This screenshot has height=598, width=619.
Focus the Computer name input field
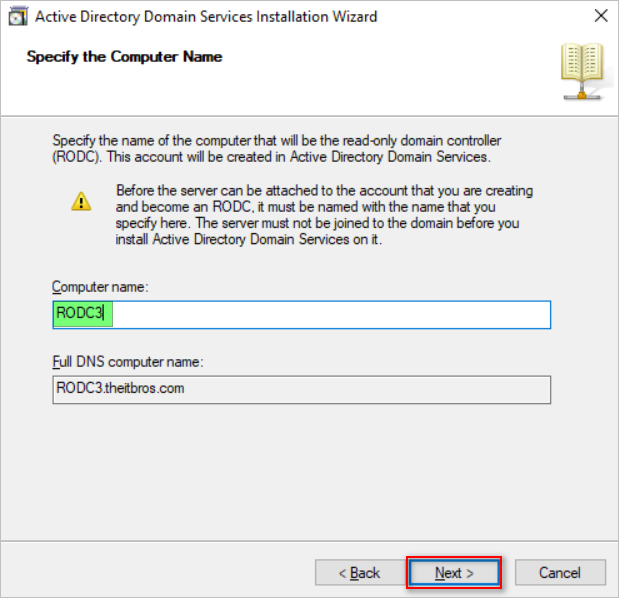point(302,315)
